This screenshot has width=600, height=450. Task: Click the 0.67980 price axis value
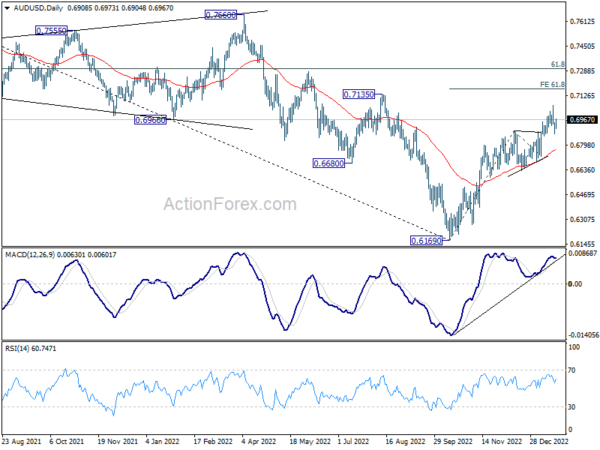(x=582, y=145)
